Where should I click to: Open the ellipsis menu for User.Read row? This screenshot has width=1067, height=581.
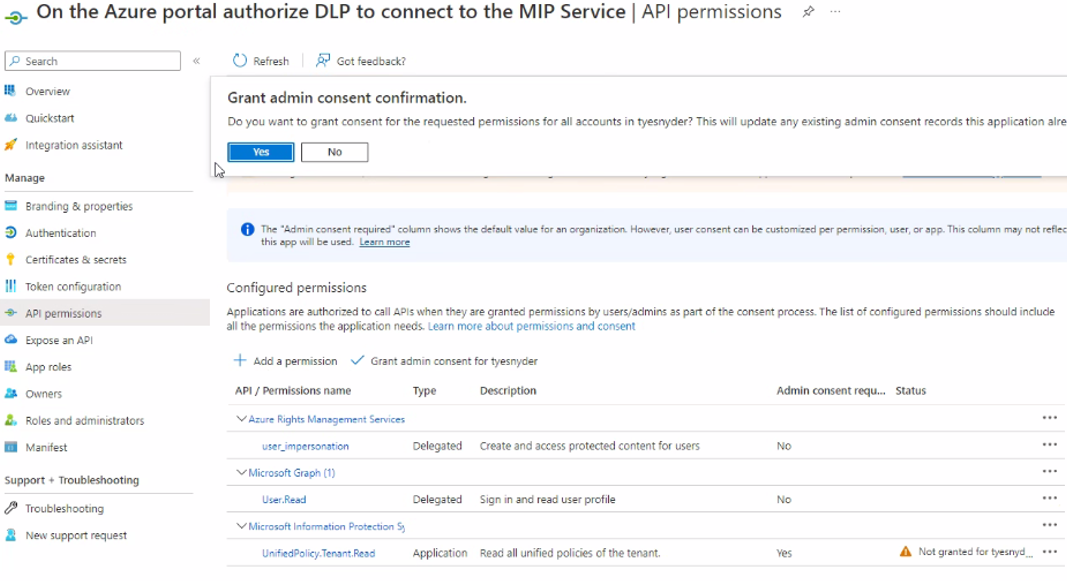(1049, 499)
